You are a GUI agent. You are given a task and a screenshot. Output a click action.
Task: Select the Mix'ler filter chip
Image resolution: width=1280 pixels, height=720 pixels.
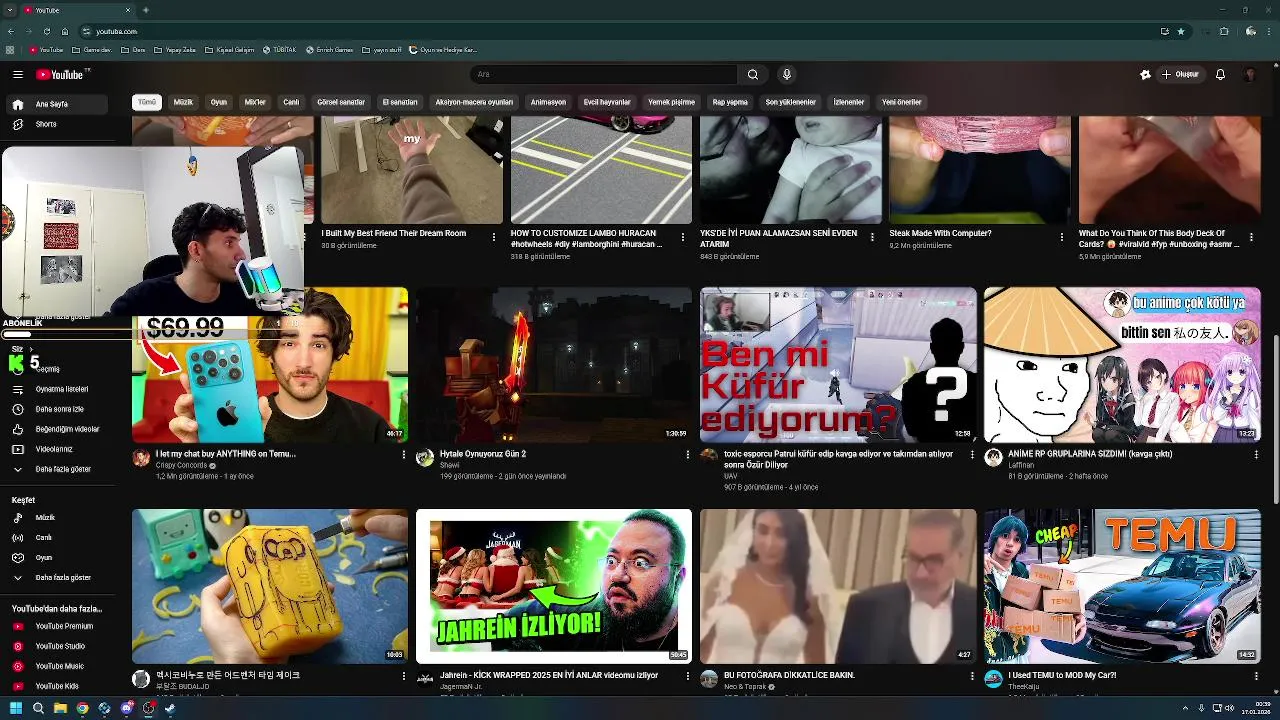(255, 102)
